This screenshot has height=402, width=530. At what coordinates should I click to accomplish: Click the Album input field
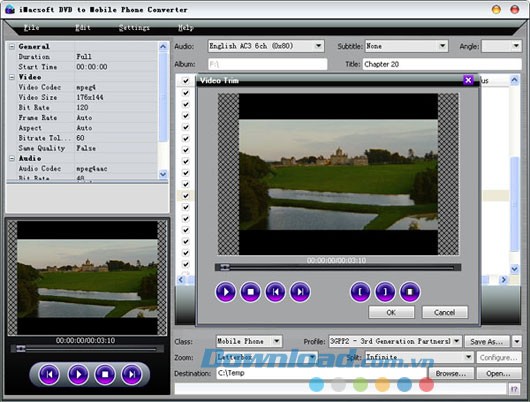(x=267, y=64)
